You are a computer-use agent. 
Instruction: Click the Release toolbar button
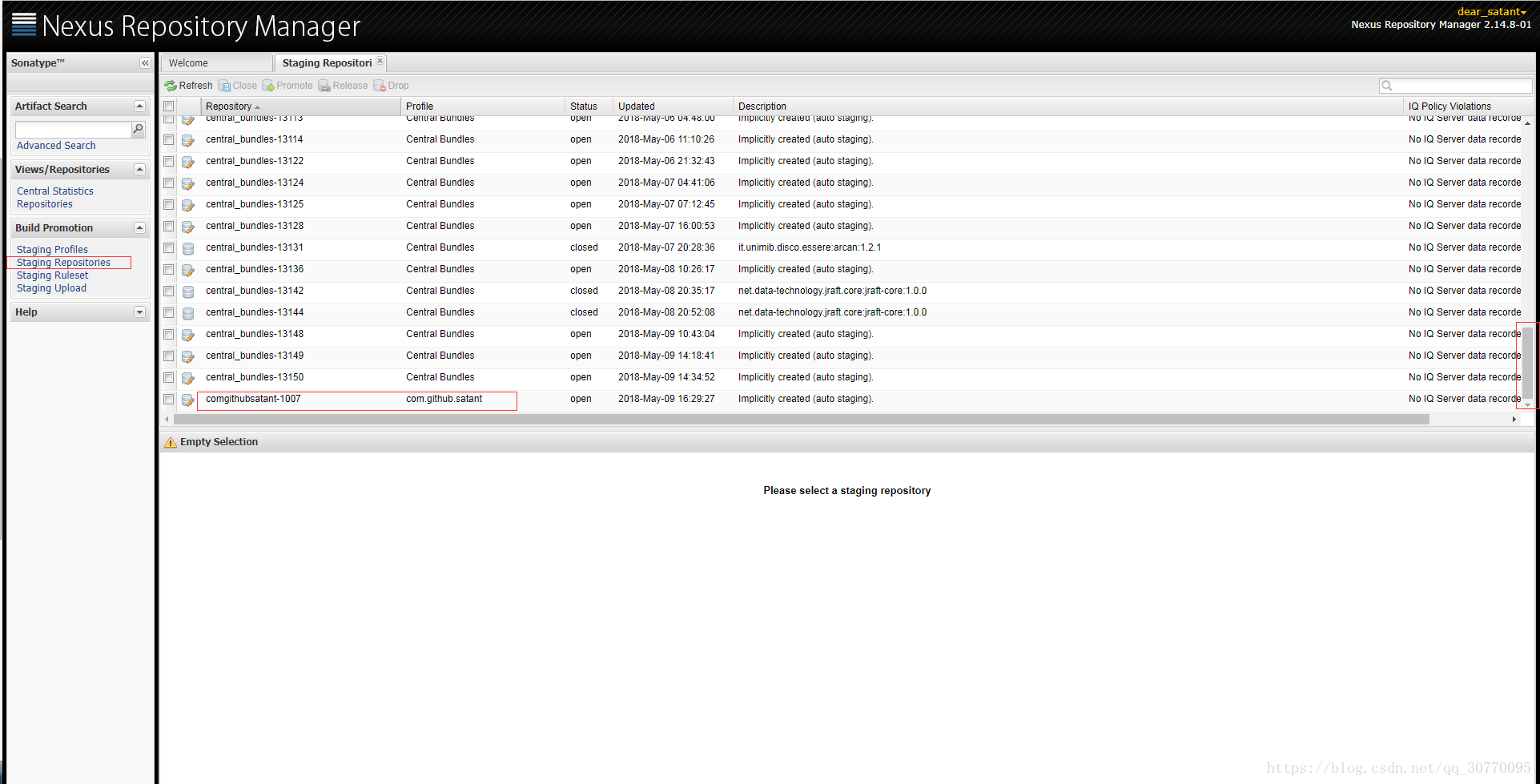[343, 86]
